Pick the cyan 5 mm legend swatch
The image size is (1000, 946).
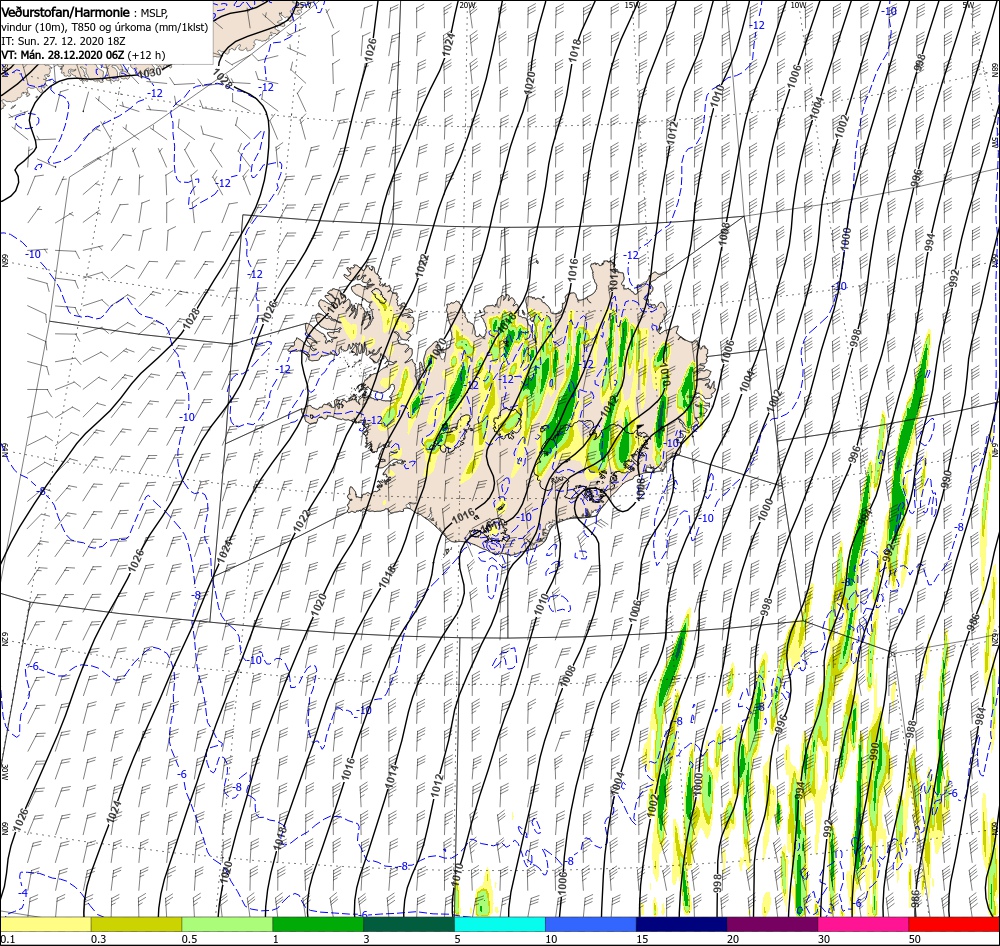pos(500,924)
